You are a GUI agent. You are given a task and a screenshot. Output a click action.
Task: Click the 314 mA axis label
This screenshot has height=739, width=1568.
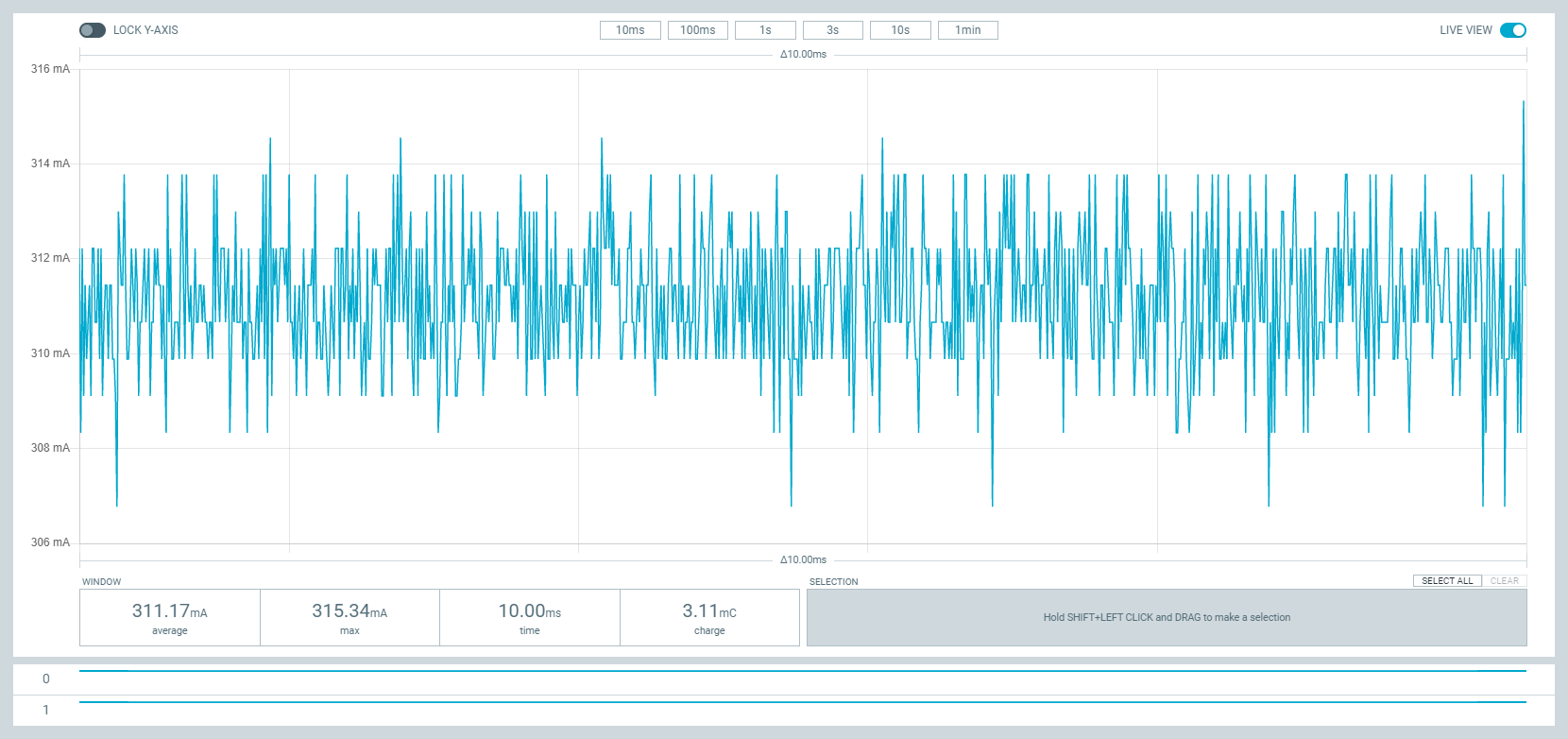click(50, 163)
